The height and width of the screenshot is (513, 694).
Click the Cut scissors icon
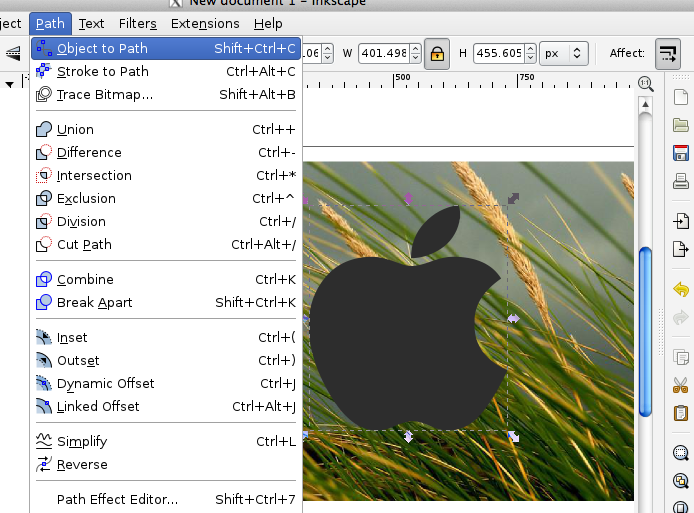[x=681, y=385]
